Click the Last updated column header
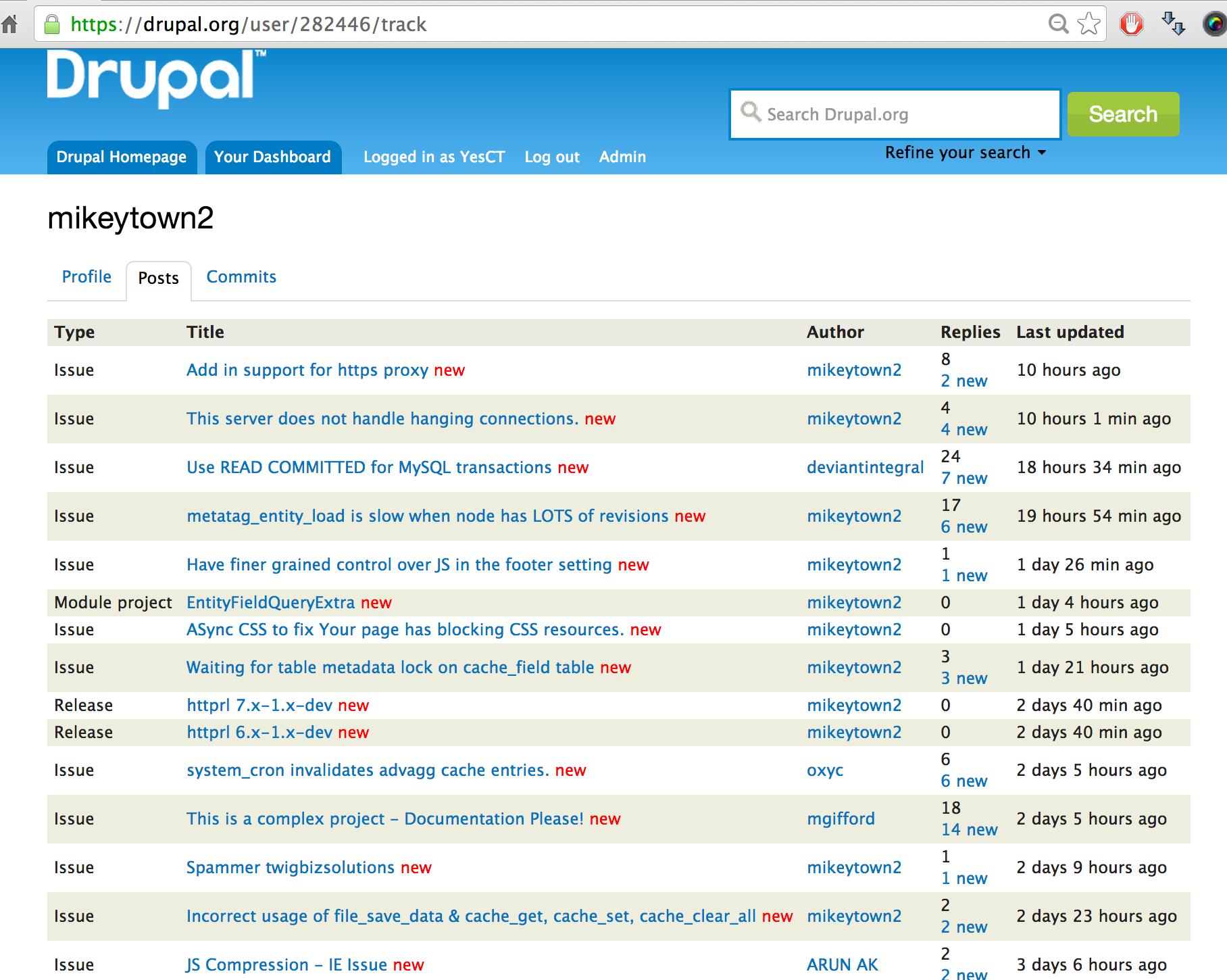 (1070, 333)
